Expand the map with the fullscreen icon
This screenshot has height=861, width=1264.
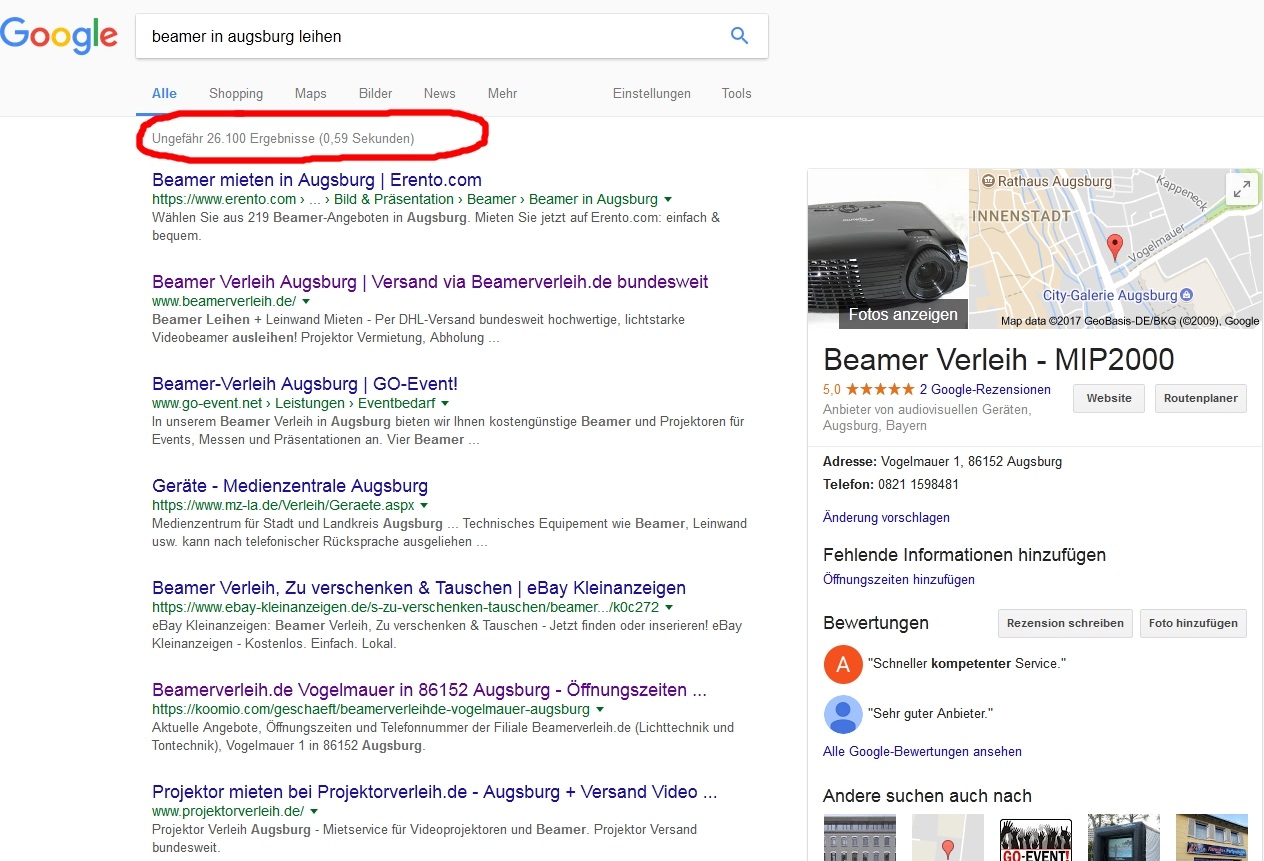(x=1241, y=188)
